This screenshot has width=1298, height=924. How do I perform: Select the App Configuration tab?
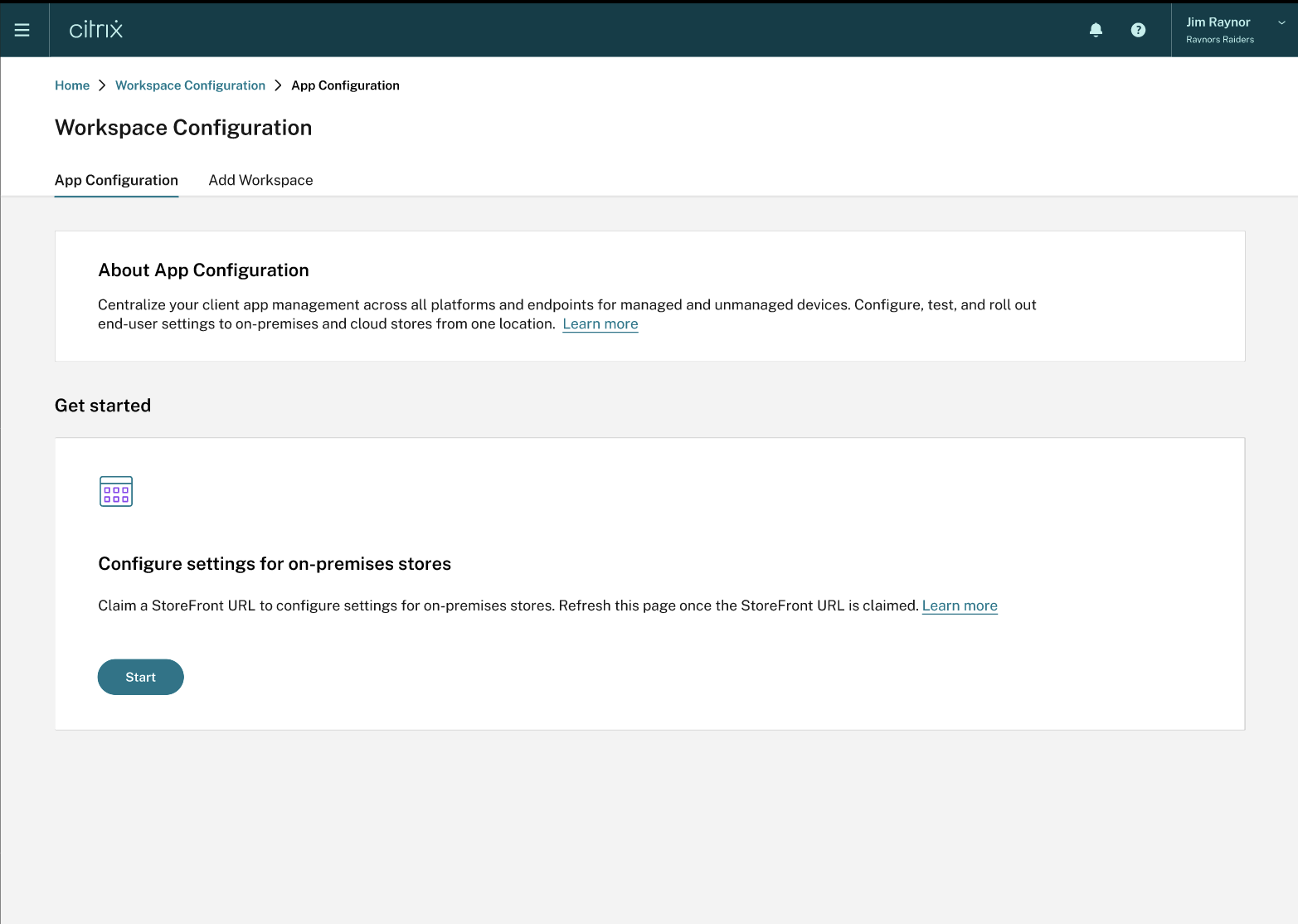pos(116,180)
